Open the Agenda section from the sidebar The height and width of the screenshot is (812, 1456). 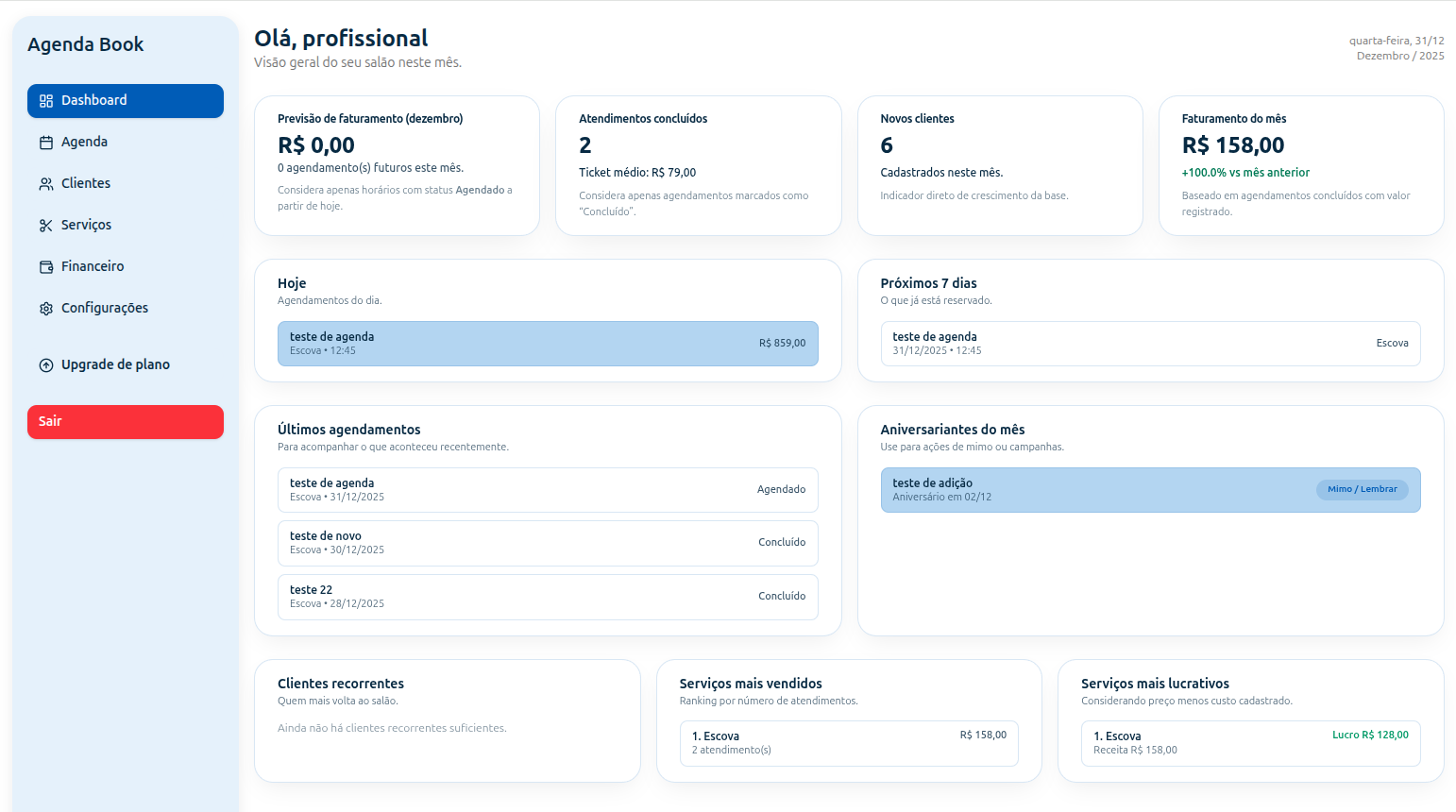(x=85, y=142)
